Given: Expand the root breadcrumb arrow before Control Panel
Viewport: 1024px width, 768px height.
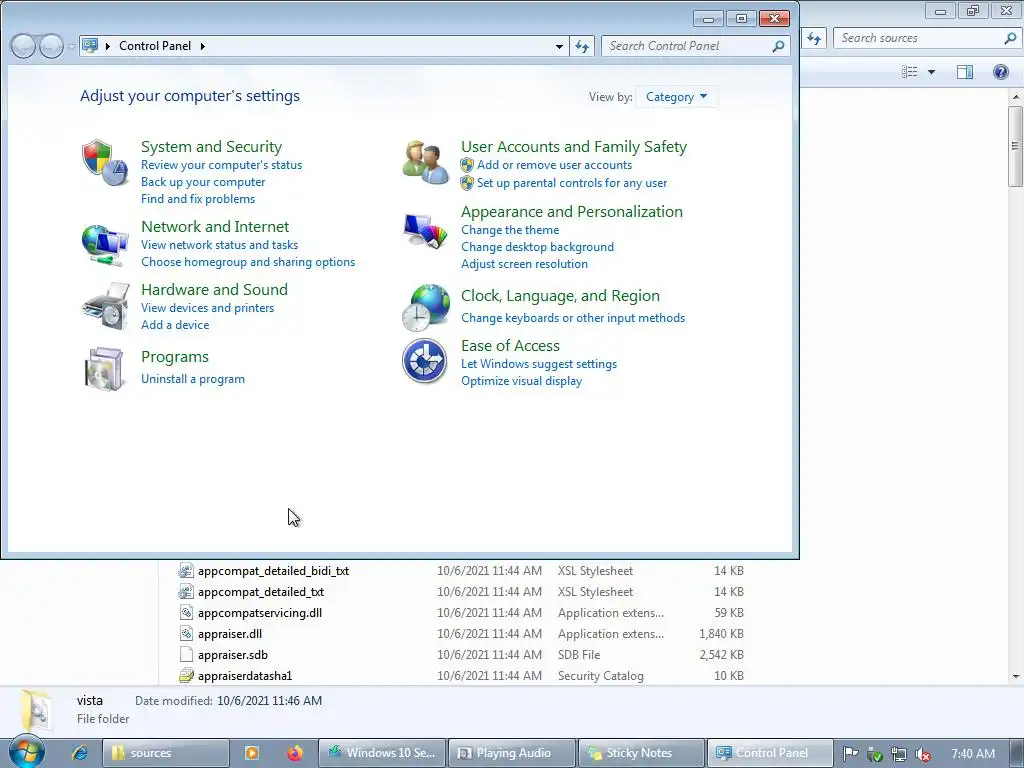Looking at the screenshot, I should pos(108,46).
